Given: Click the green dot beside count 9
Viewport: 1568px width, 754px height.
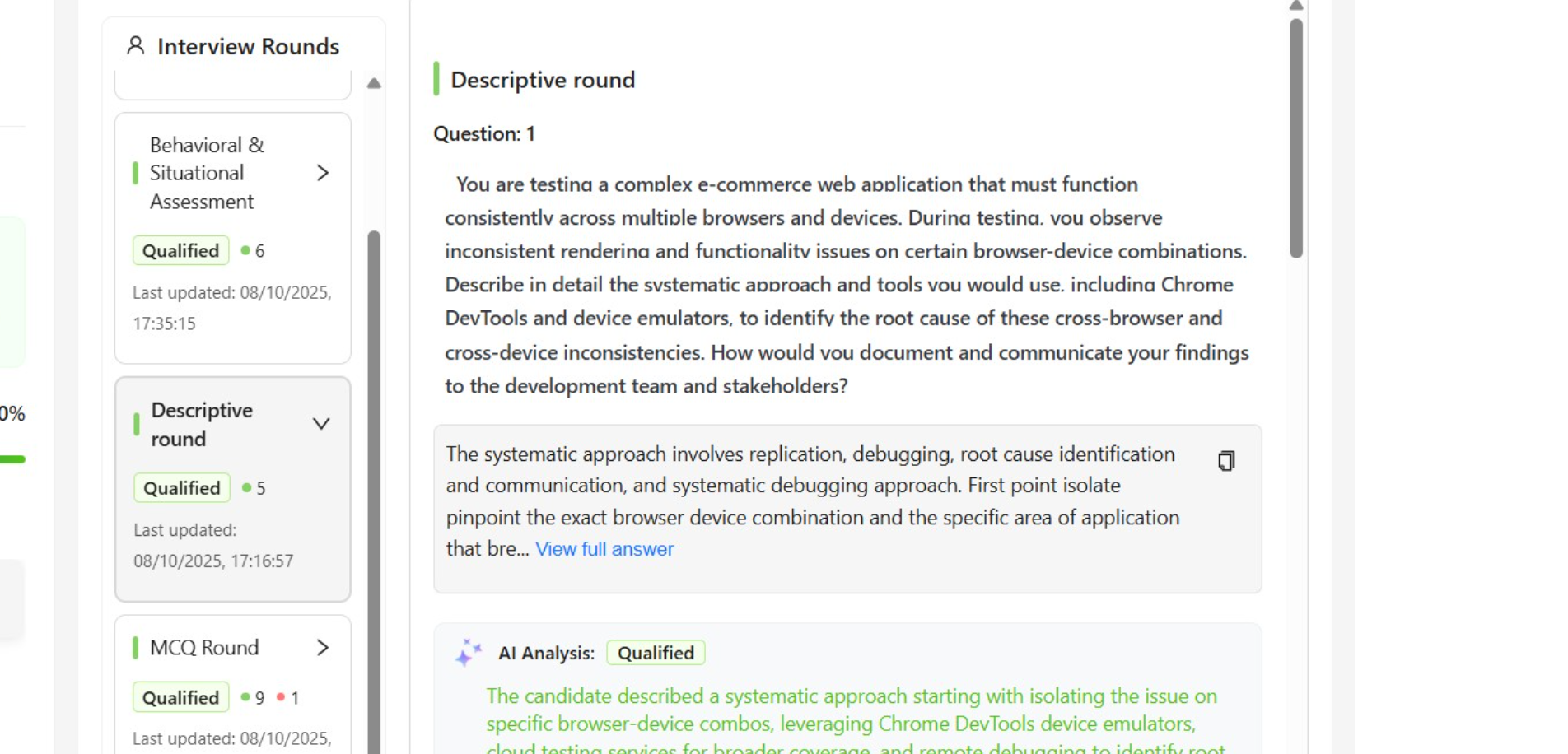Looking at the screenshot, I should coord(245,697).
